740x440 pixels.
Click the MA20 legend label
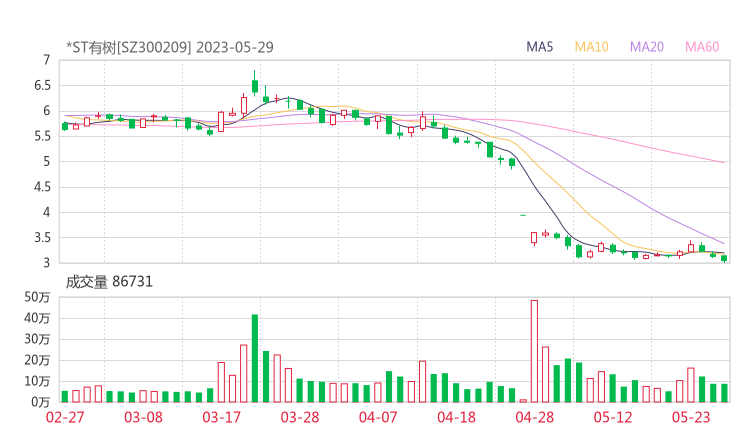pyautogui.click(x=647, y=47)
